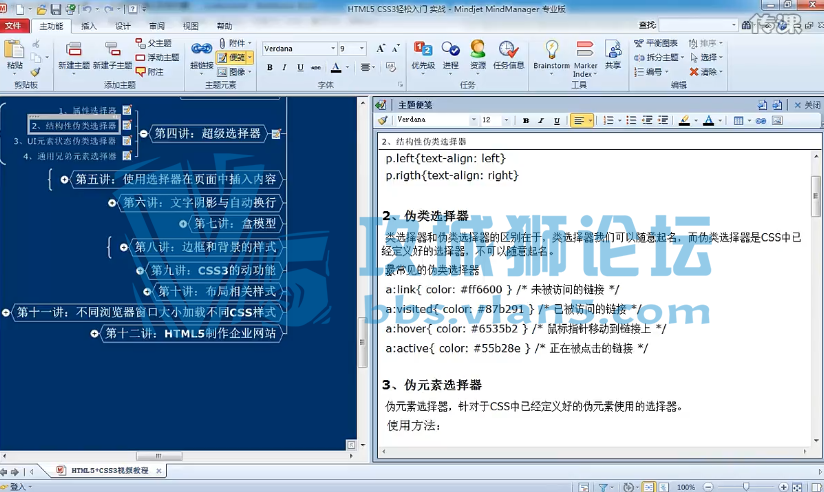This screenshot has width=824, height=492.
Task: Toggle Italic in ribbon font group
Action: [x=284, y=67]
